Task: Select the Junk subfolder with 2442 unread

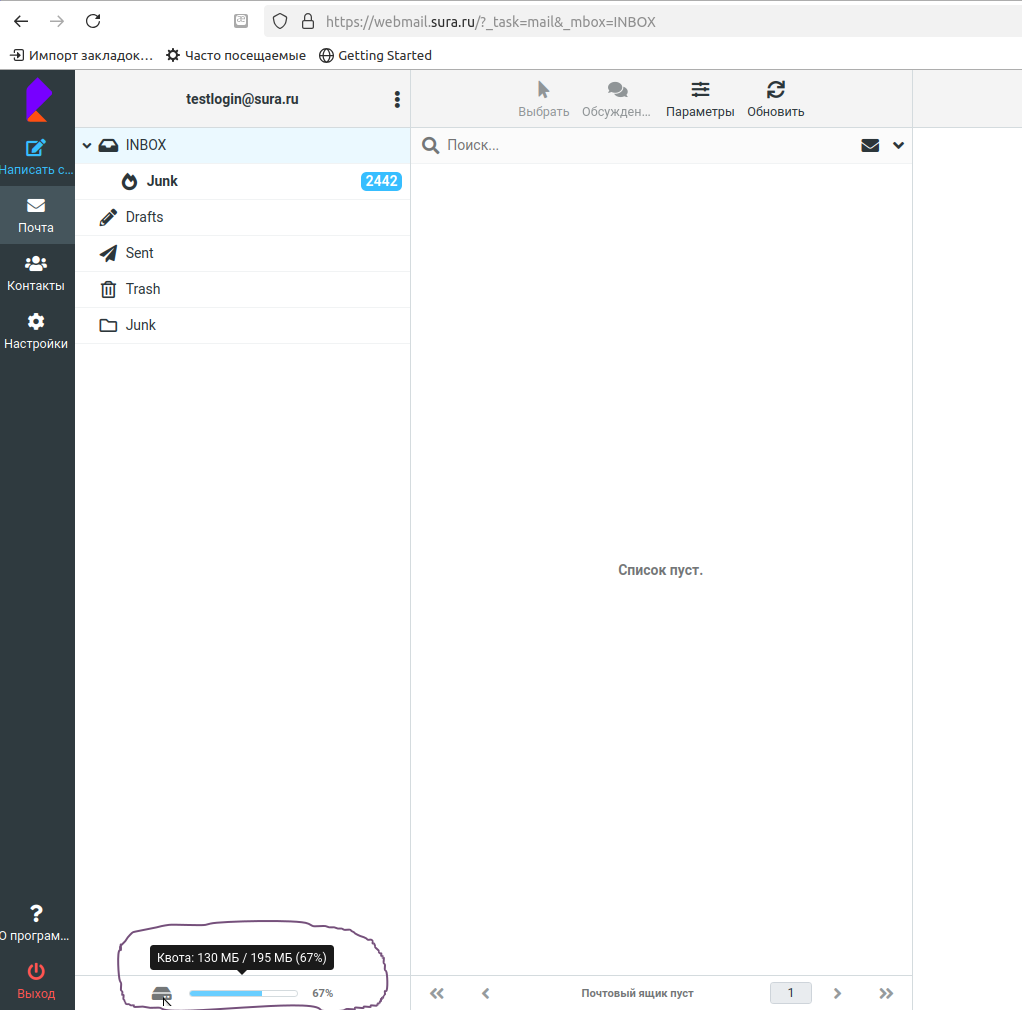Action: click(162, 181)
